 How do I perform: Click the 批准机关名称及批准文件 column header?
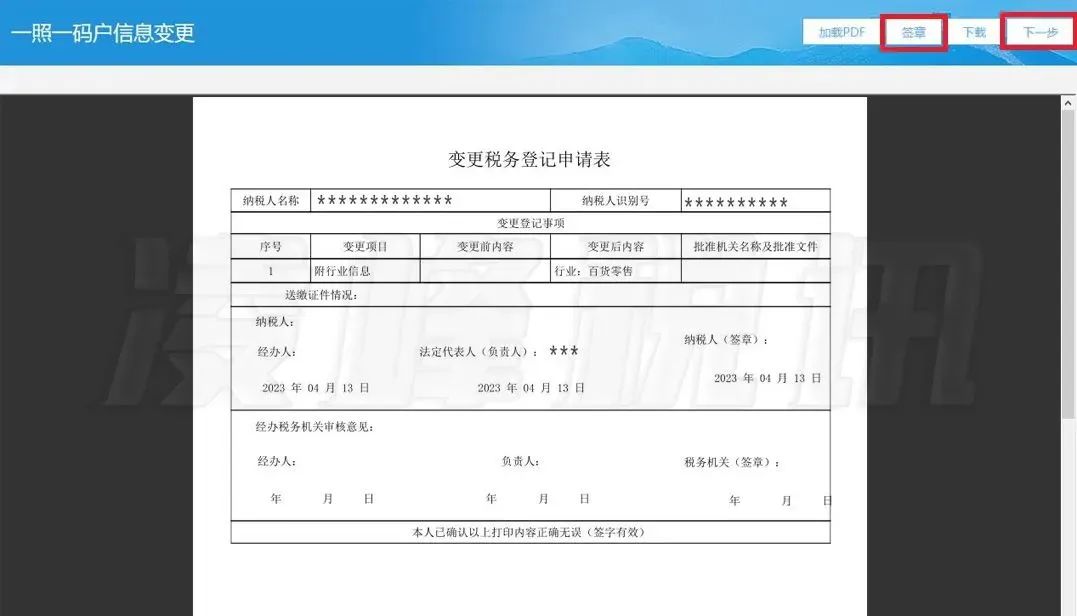pos(756,247)
